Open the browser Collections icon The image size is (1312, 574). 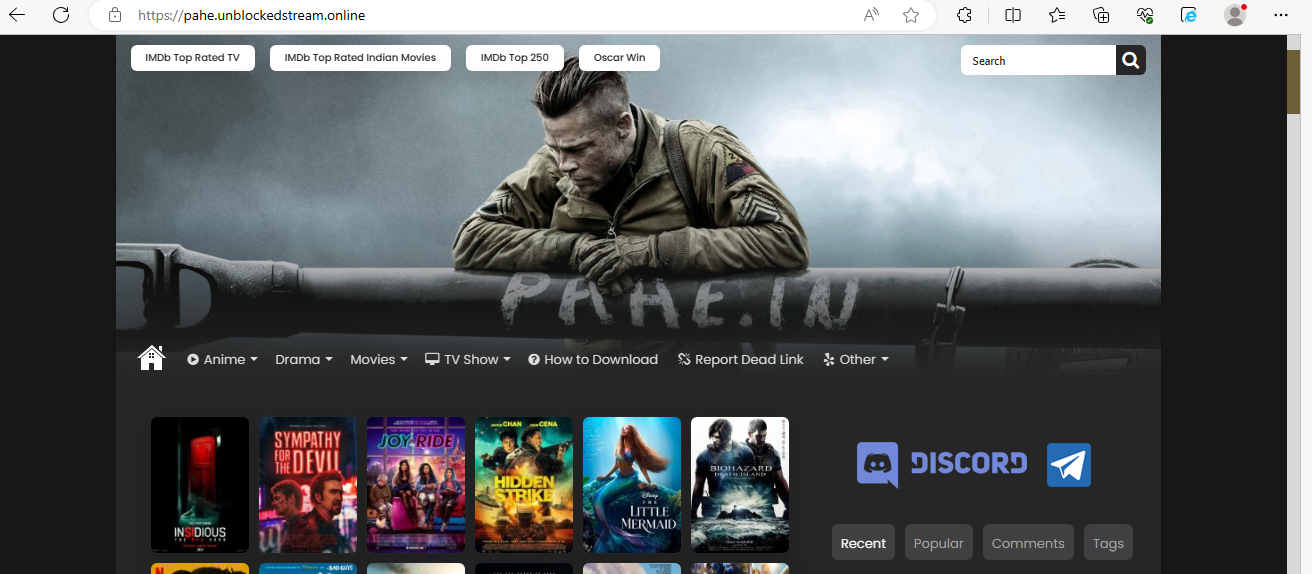[1101, 15]
